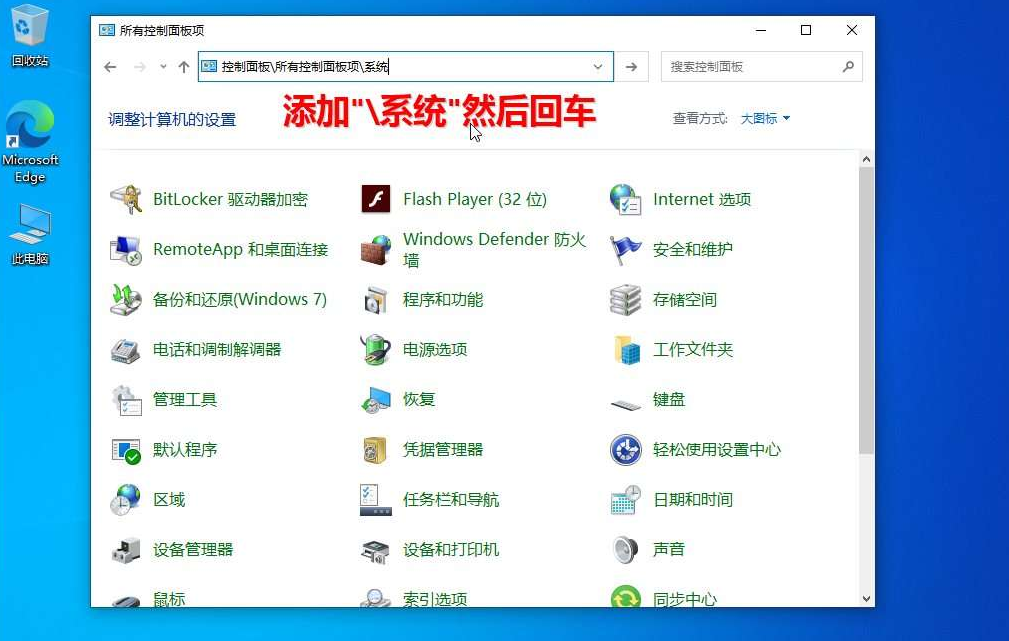The height and width of the screenshot is (641, 1009).
Task: Open the Internet 选项 globe icon
Action: point(625,200)
